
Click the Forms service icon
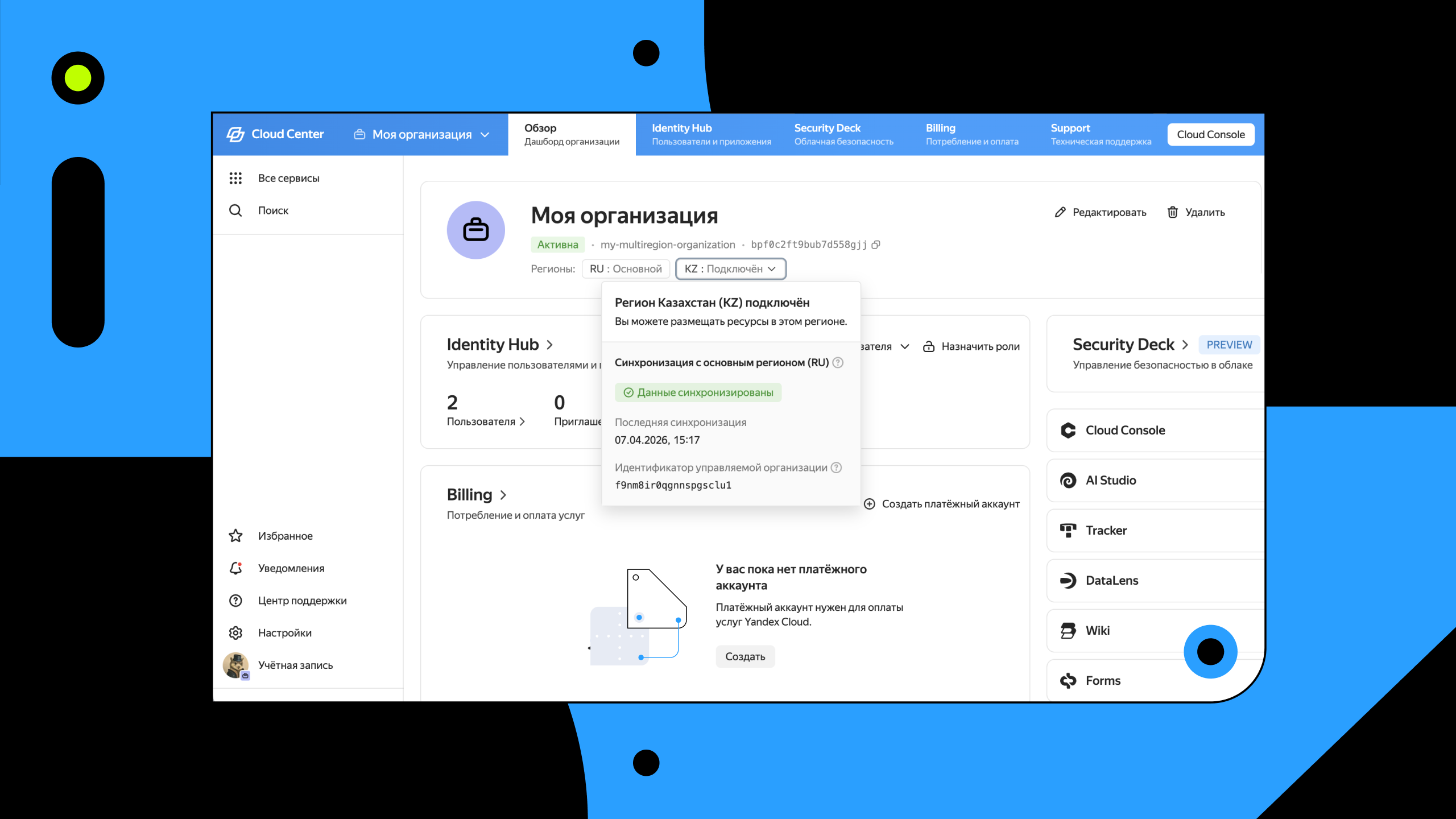pos(1068,681)
